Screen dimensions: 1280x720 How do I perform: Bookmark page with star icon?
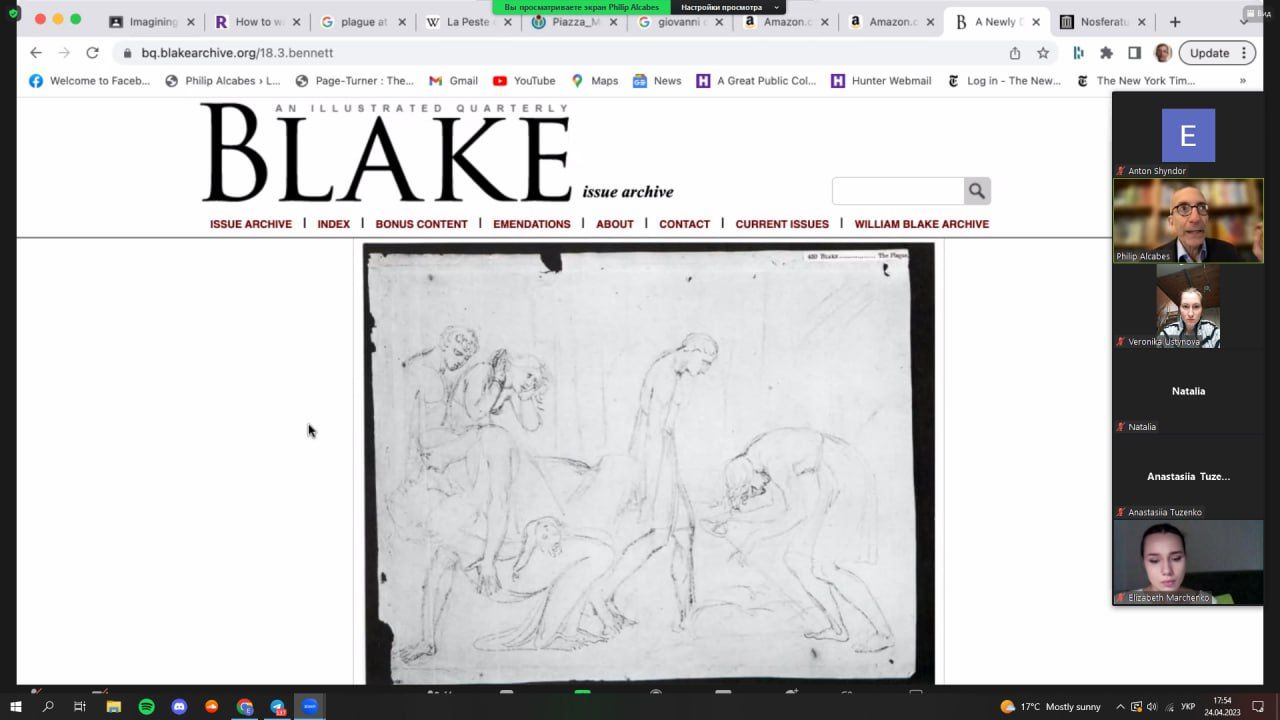1043,53
